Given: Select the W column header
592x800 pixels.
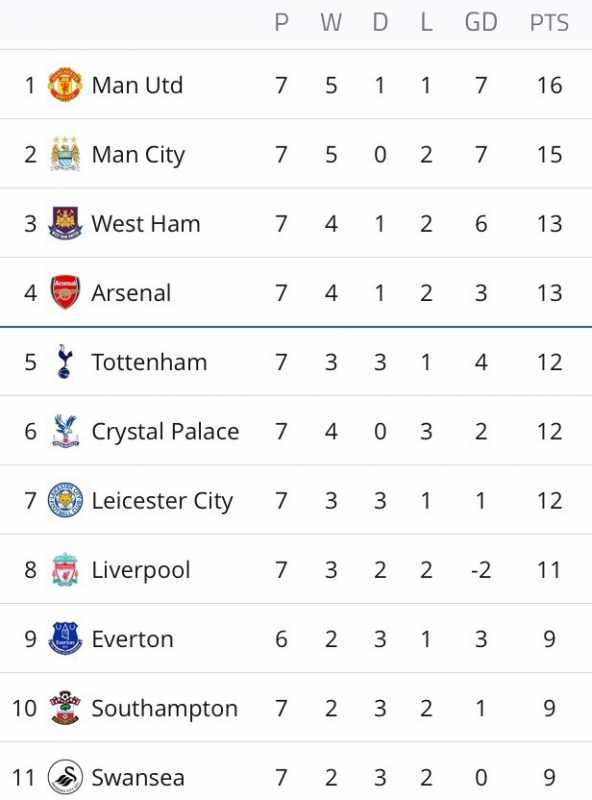Looking at the screenshot, I should pos(331,23).
